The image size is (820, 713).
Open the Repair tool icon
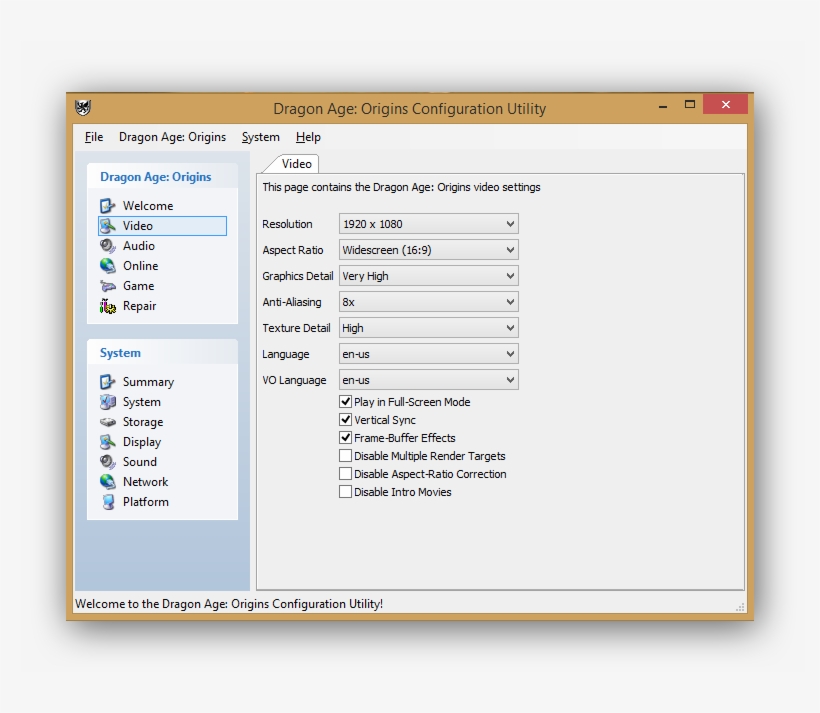point(108,306)
